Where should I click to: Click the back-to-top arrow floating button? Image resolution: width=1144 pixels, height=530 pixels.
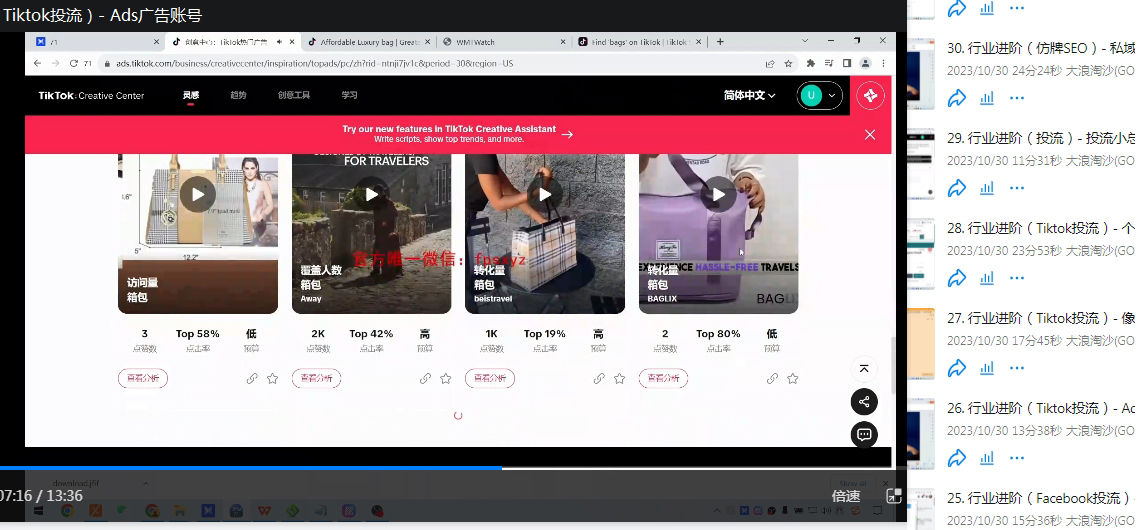[x=864, y=369]
